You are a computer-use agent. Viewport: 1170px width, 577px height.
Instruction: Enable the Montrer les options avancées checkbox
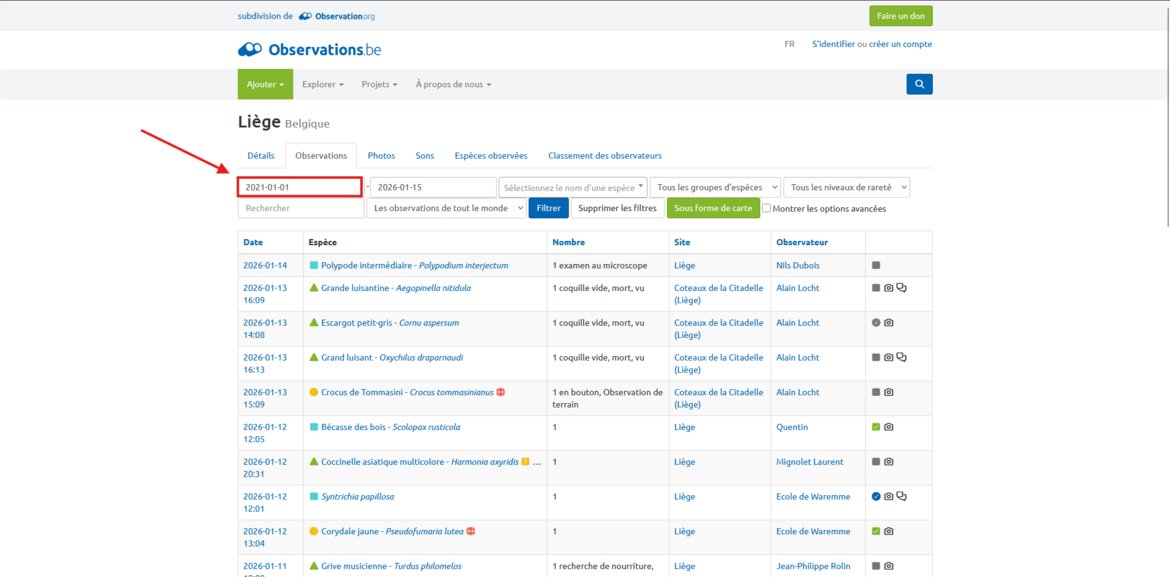pos(766,209)
